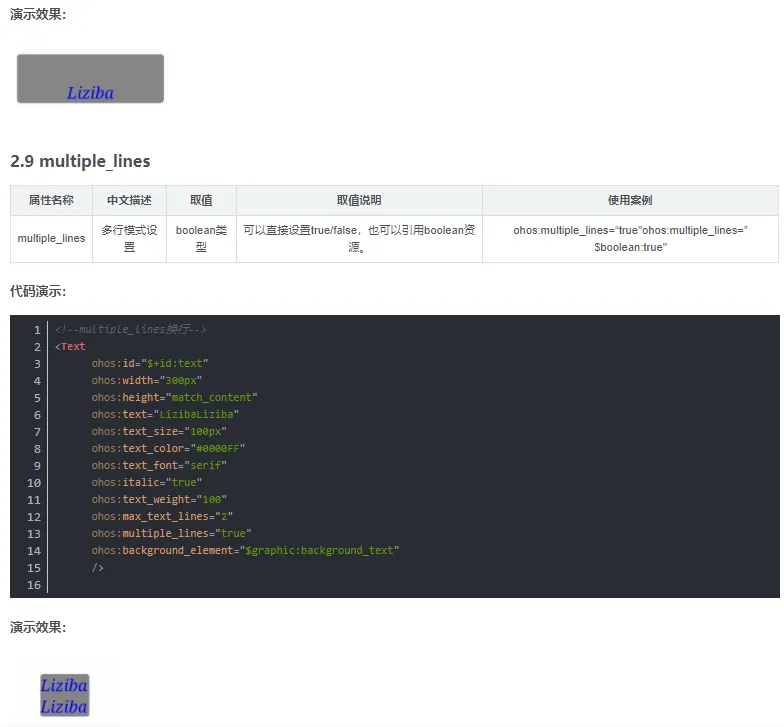The width and height of the screenshot is (784, 727).
Task: Click the ohos:text_weight="100" code line
Action: [159, 500]
